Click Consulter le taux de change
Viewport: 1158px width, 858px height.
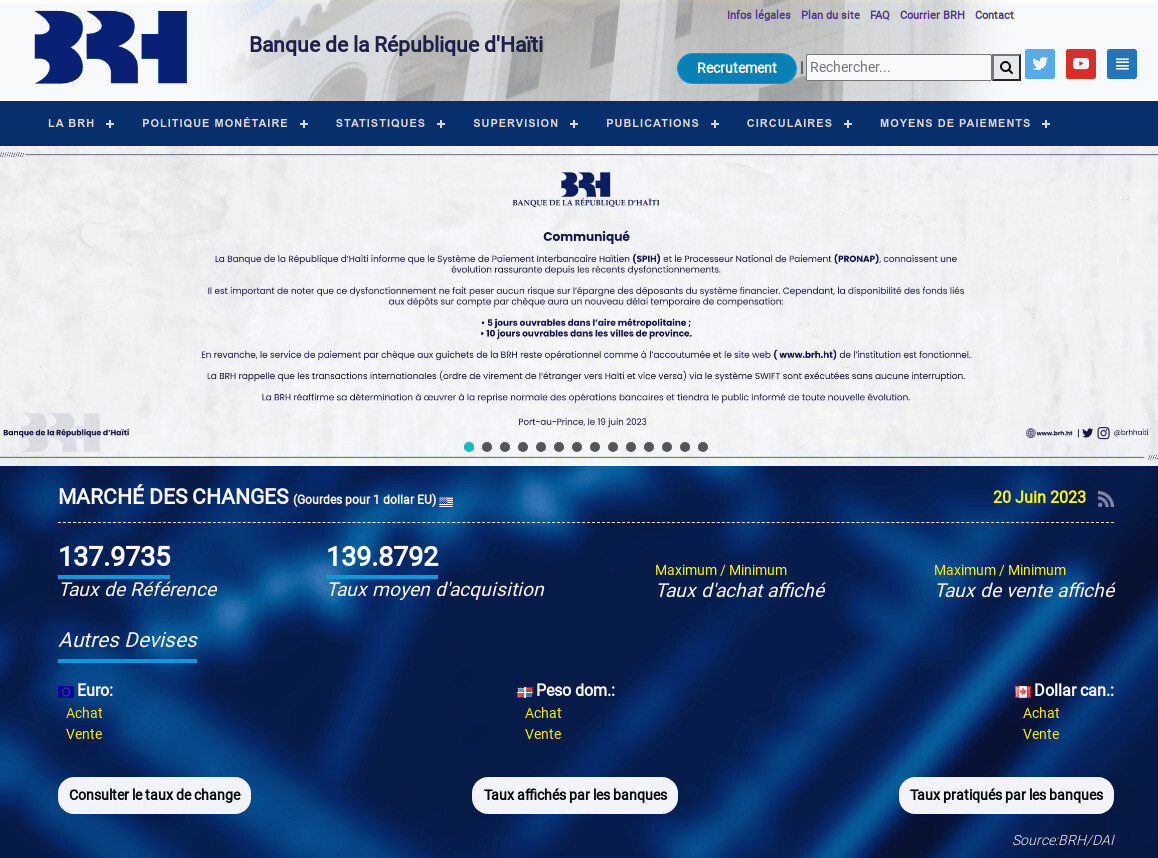[x=154, y=795]
